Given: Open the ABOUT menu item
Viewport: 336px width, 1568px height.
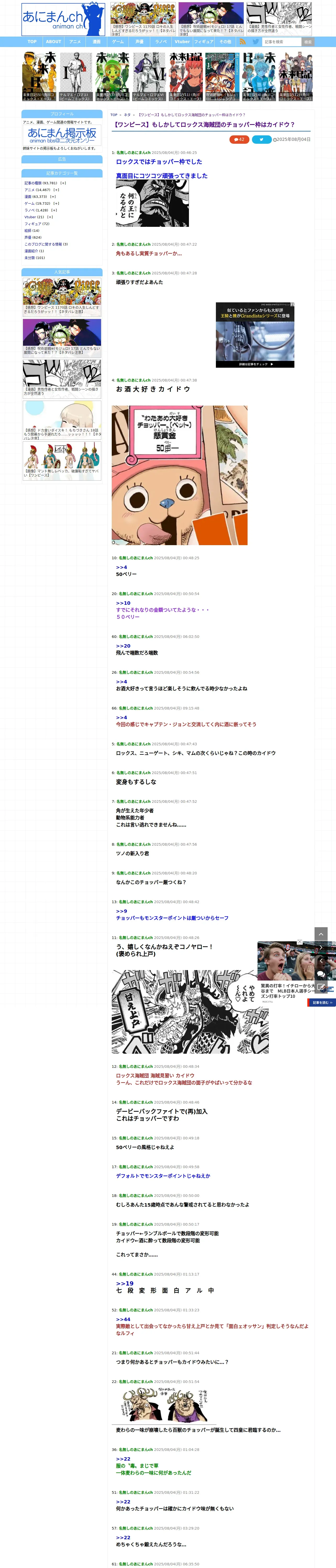Looking at the screenshot, I should click(54, 42).
